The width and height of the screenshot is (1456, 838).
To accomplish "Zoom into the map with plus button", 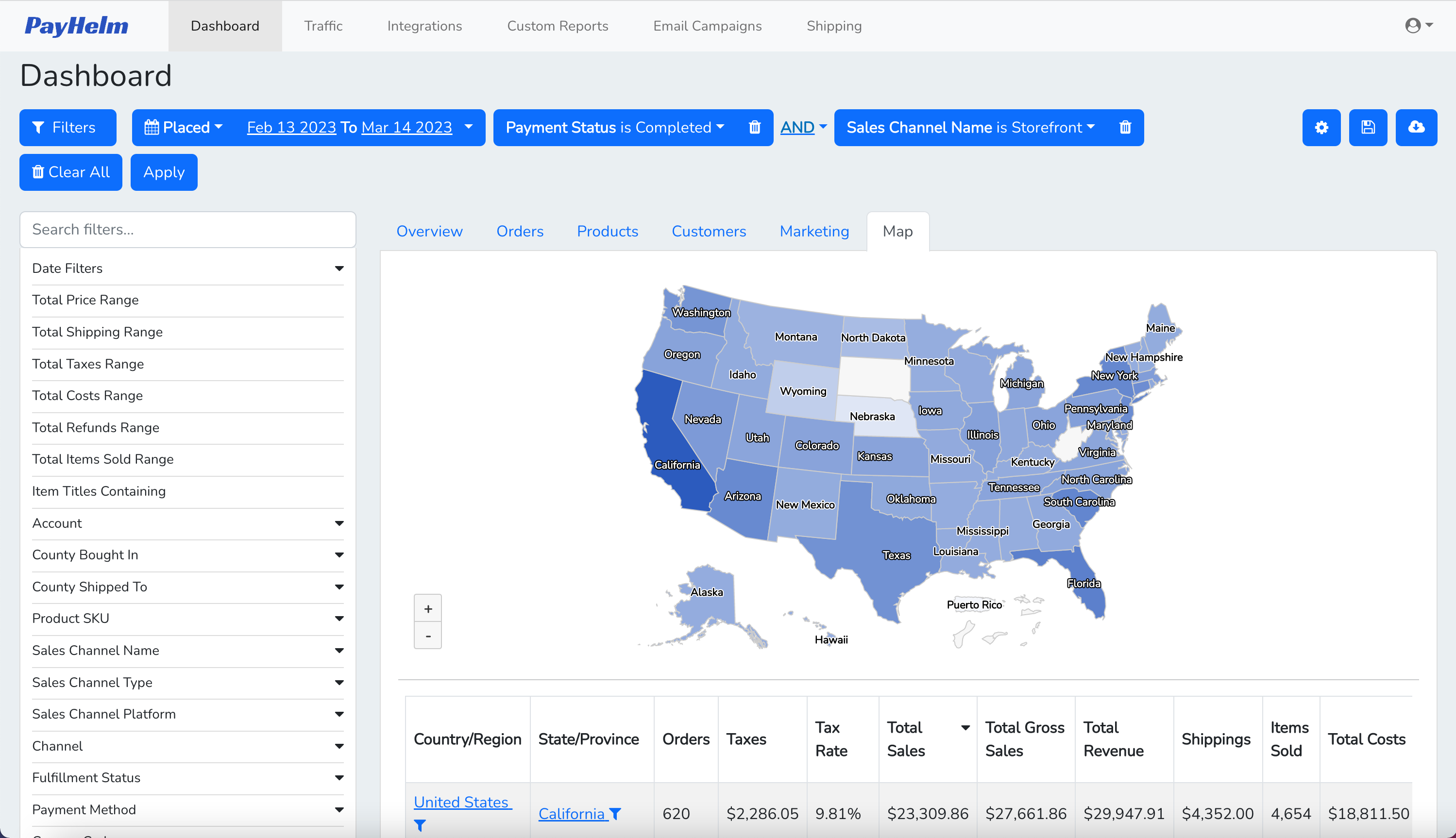I will coord(428,608).
